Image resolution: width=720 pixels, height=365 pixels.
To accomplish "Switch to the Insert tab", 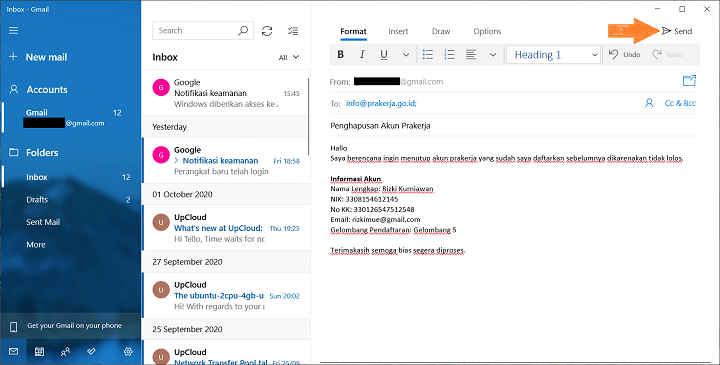I will pos(398,31).
